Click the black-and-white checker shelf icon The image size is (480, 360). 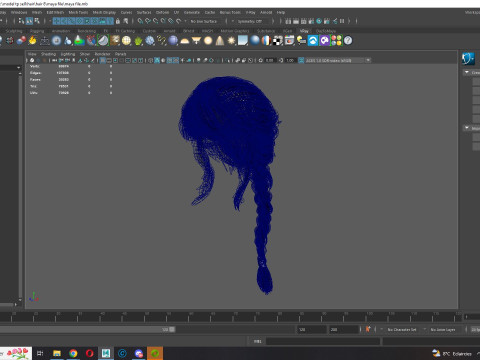[x=278, y=41]
